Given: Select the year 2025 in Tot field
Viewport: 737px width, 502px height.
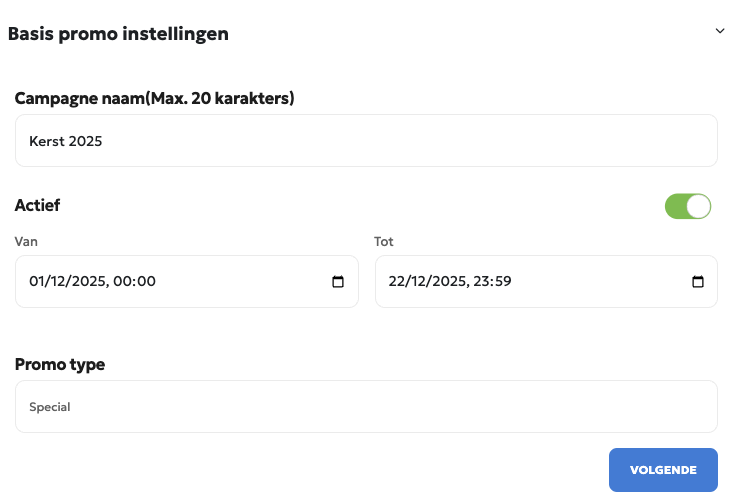Looking at the screenshot, I should (x=447, y=282).
